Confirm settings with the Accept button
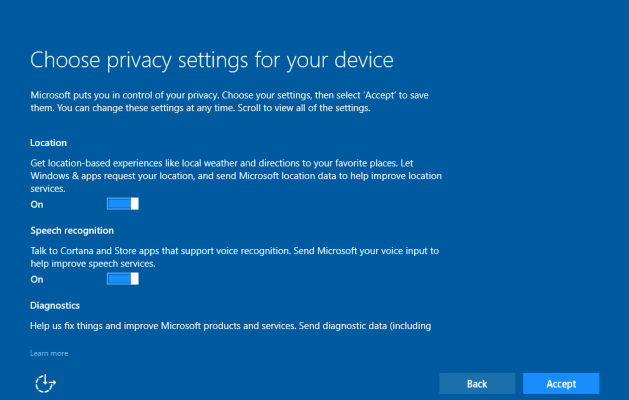Screen dimensions: 629x400 tap(561, 384)
